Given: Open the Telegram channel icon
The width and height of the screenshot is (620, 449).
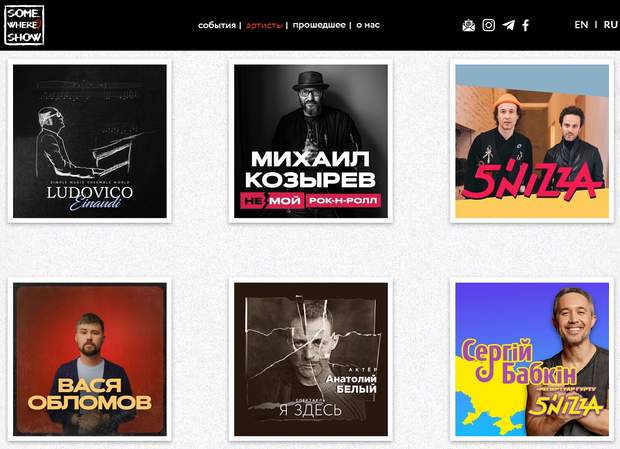Looking at the screenshot, I should [x=508, y=25].
